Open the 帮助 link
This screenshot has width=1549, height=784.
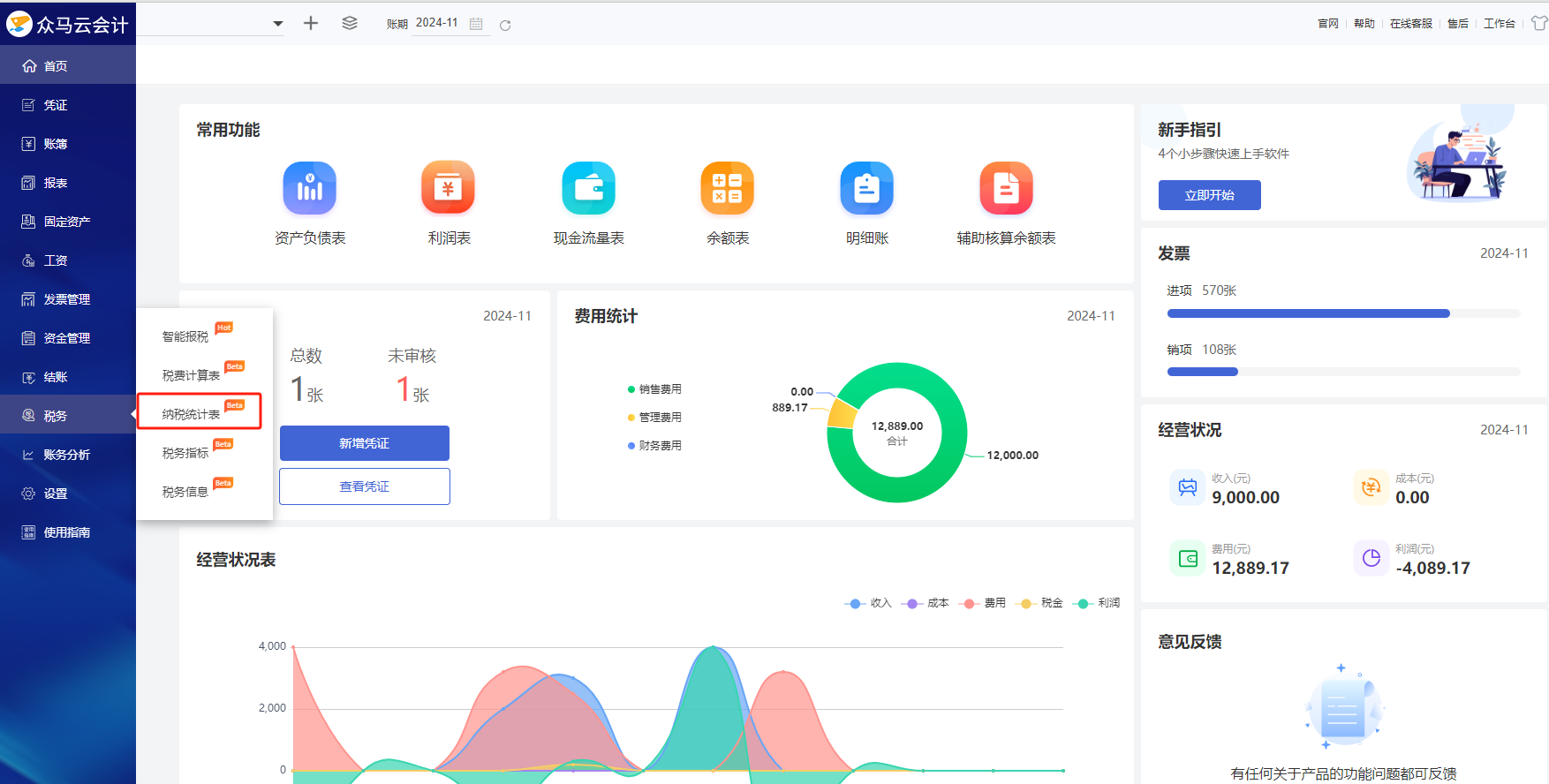coord(1364,24)
